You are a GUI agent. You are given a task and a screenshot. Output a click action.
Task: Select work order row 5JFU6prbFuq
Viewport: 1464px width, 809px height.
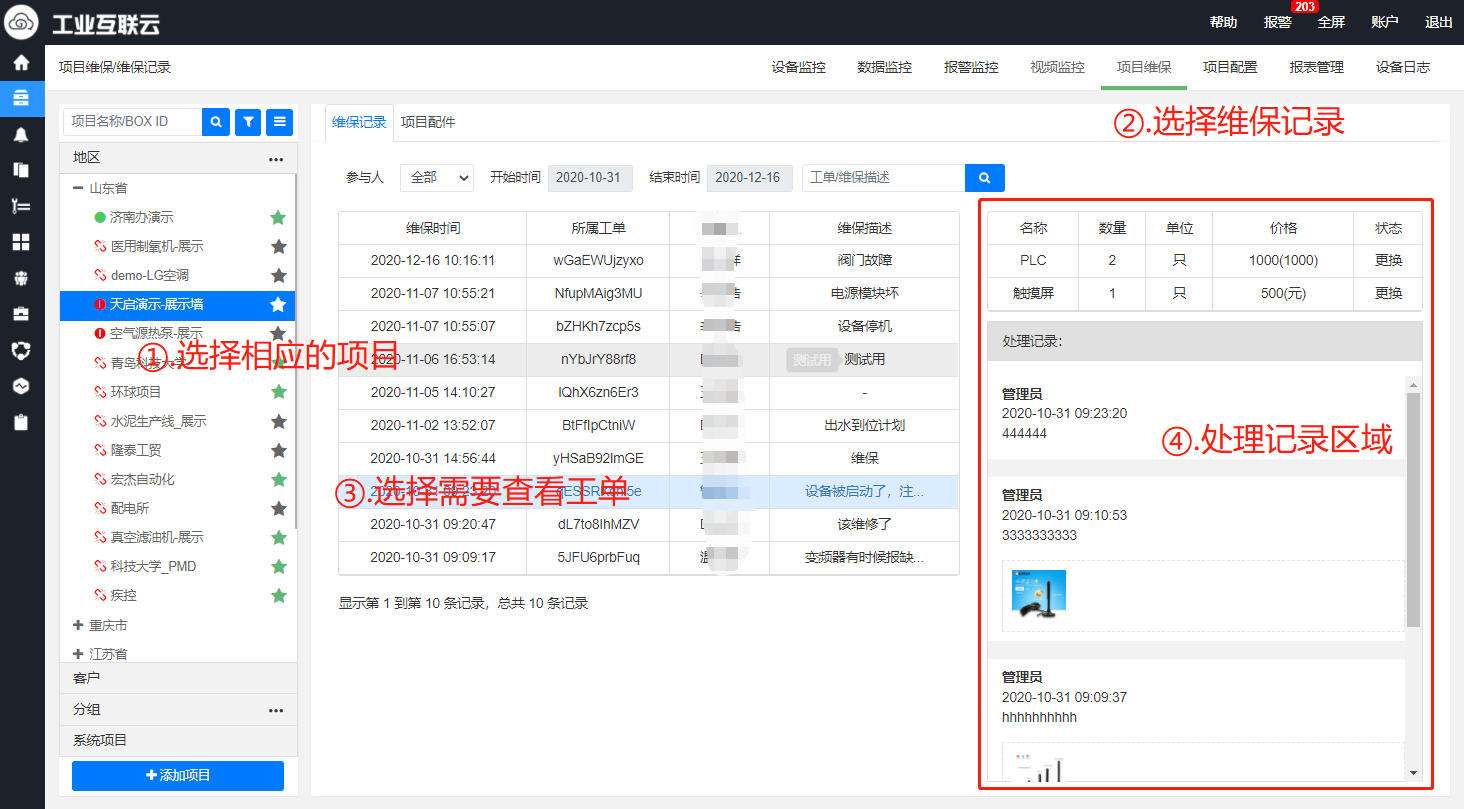[x=648, y=557]
